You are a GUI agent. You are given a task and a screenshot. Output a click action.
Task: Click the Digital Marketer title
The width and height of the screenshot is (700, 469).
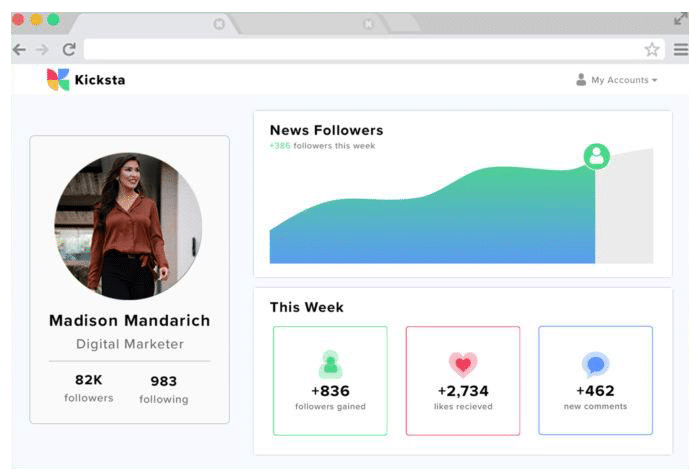tap(130, 344)
